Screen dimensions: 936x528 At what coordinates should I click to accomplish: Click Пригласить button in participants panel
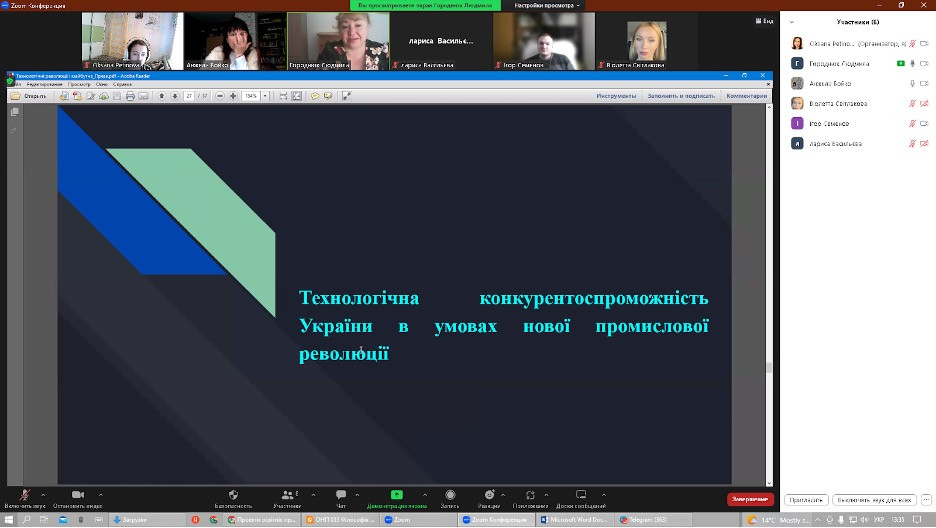tap(806, 499)
